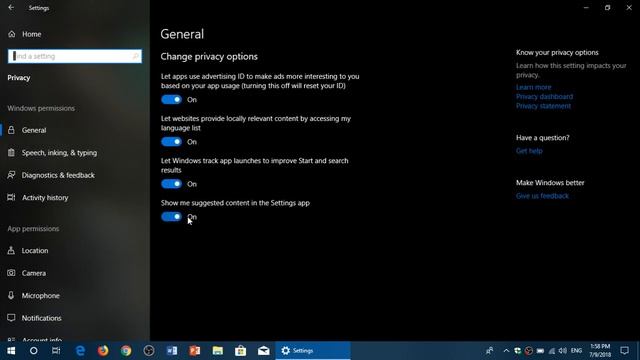
Task: Go back with the Settings back arrow
Action: click(x=11, y=7)
